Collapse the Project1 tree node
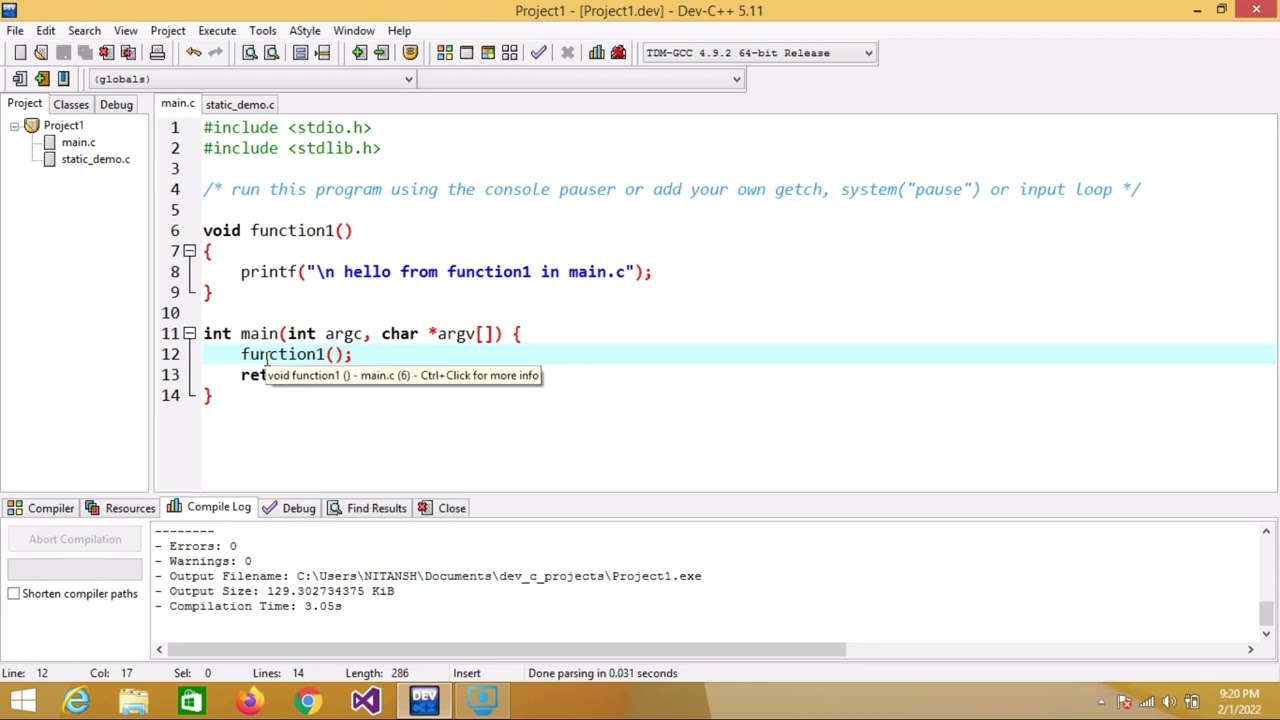Screen dimensions: 1280x720 (14, 126)
